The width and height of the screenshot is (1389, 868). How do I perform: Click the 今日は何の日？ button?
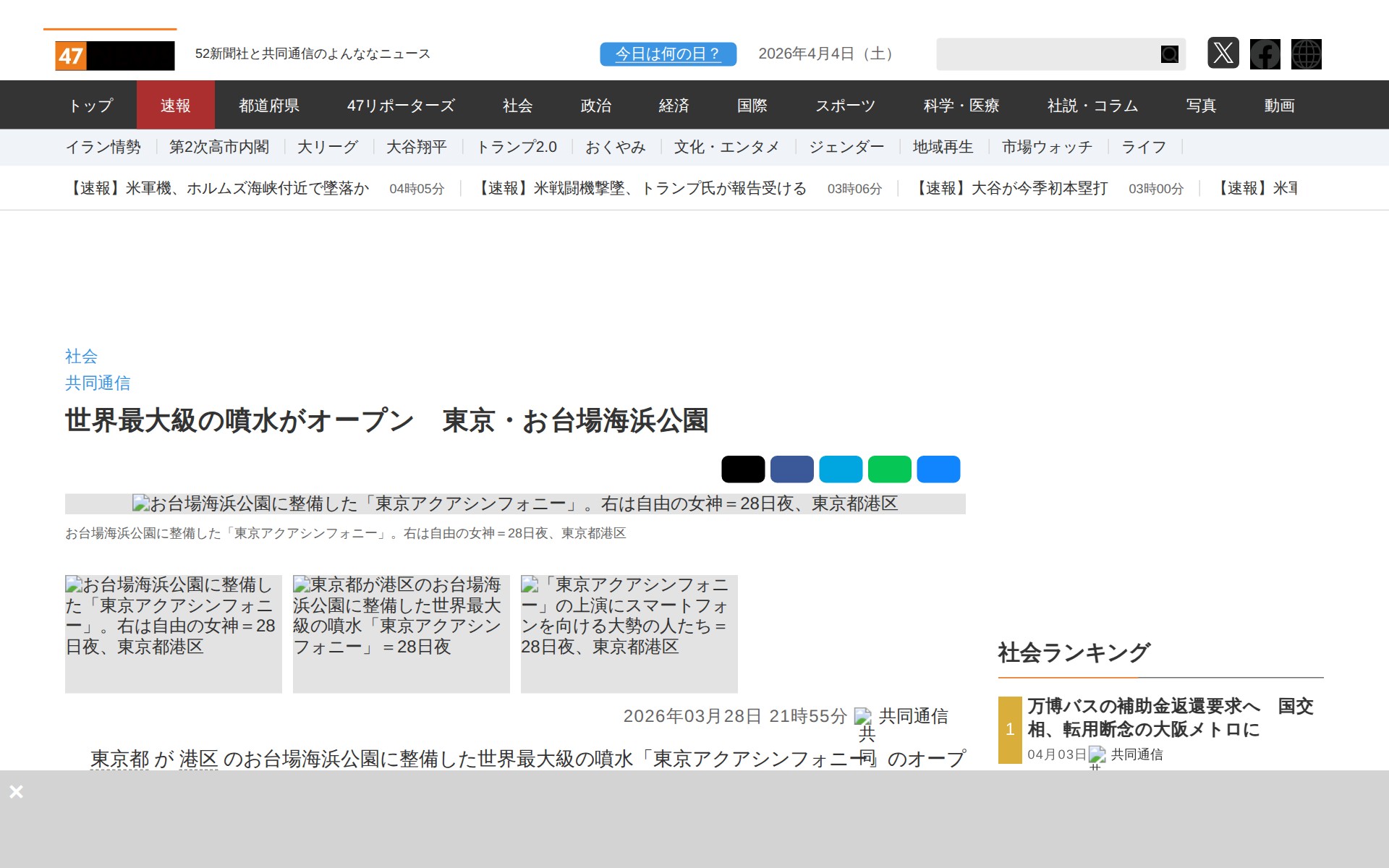[668, 54]
